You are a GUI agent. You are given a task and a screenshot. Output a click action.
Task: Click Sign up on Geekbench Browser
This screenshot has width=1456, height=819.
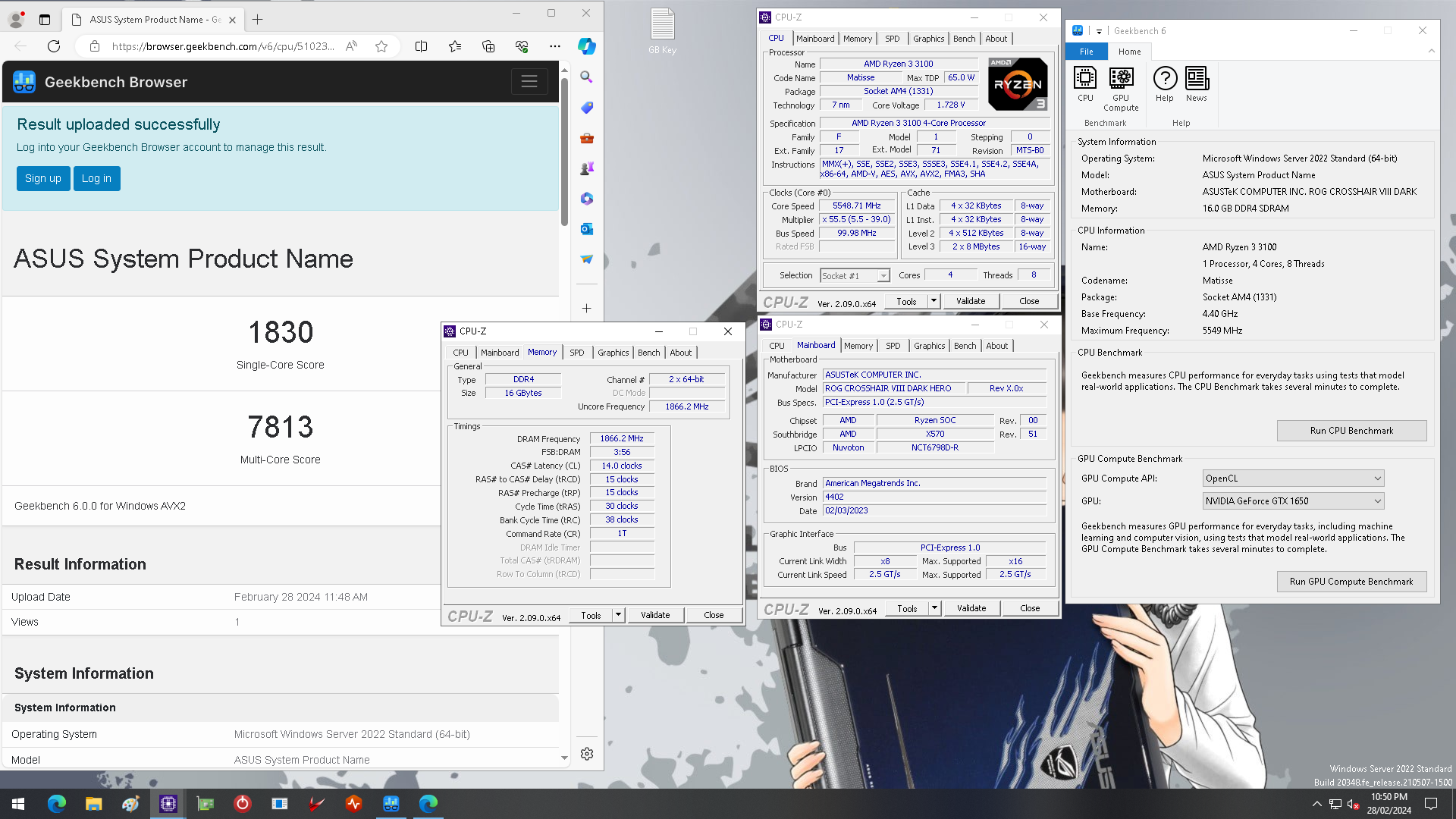point(43,178)
